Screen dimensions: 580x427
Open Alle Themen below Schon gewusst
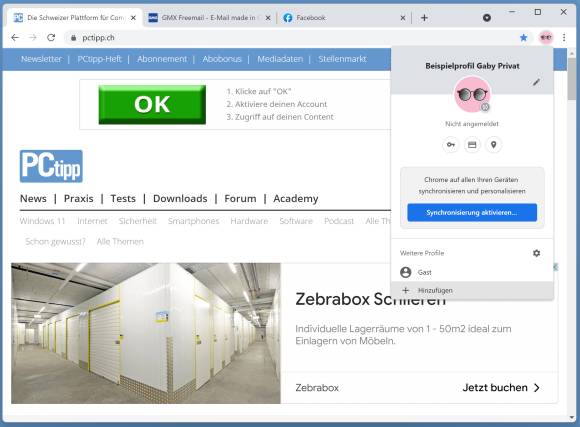click(x=120, y=242)
